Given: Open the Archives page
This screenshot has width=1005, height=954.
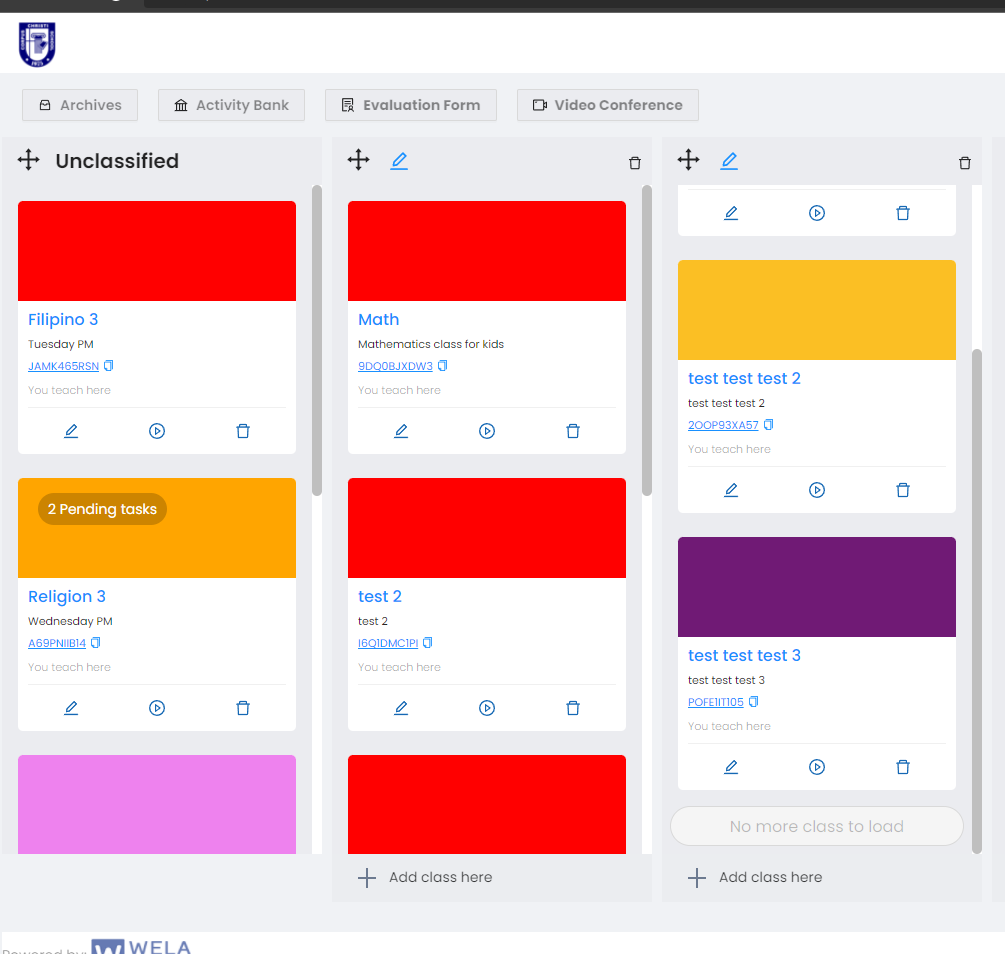Looking at the screenshot, I should pyautogui.click(x=80, y=105).
